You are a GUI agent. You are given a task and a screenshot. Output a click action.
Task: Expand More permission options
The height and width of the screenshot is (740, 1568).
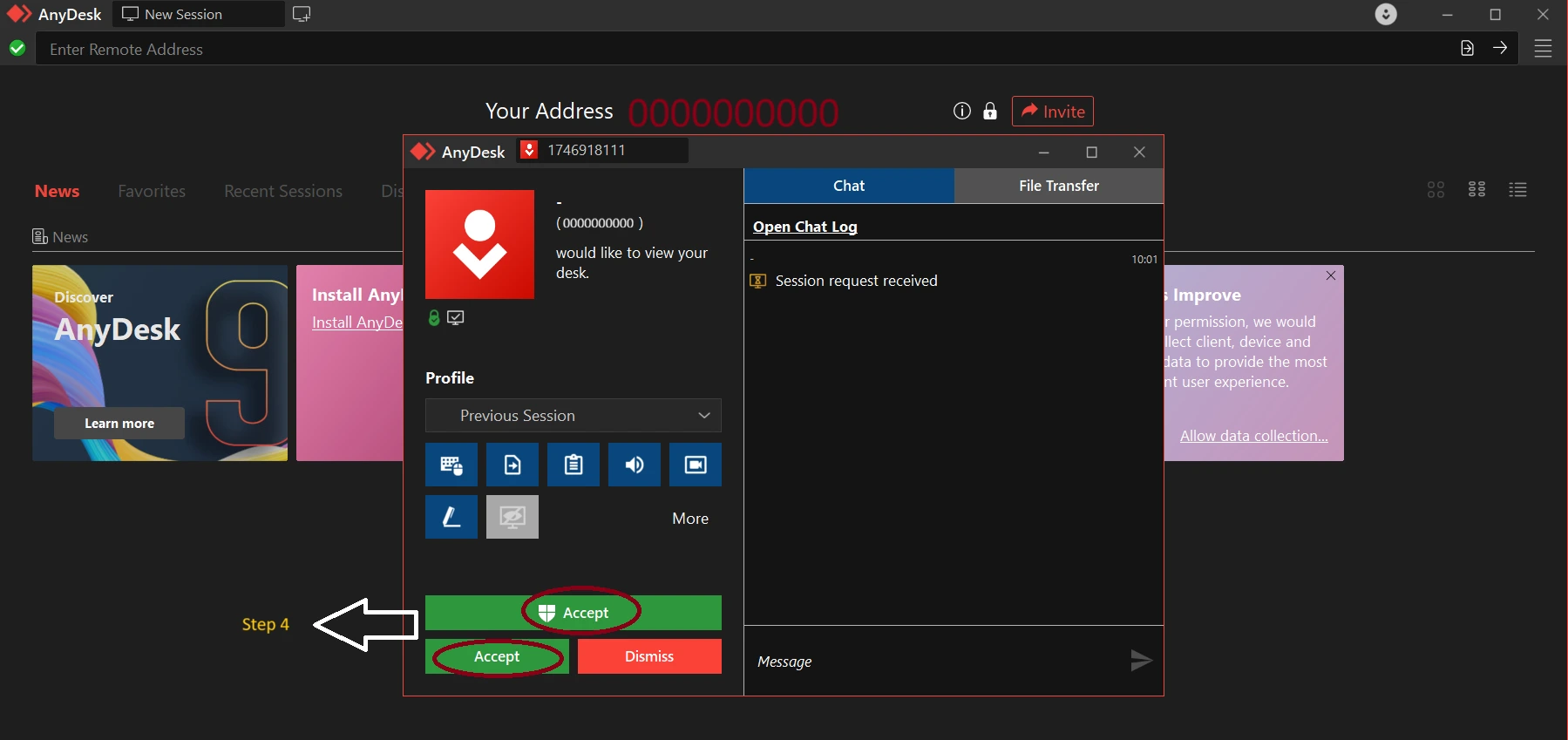(x=689, y=519)
